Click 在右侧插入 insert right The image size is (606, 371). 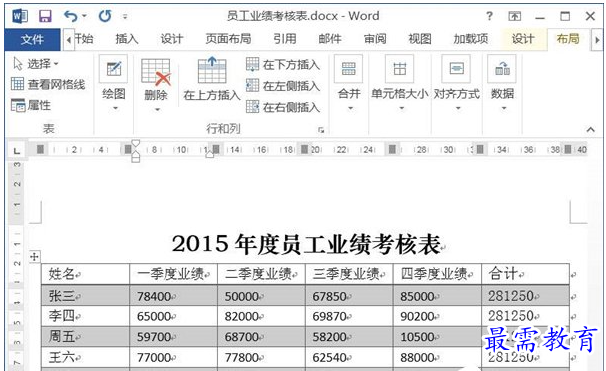[283, 107]
